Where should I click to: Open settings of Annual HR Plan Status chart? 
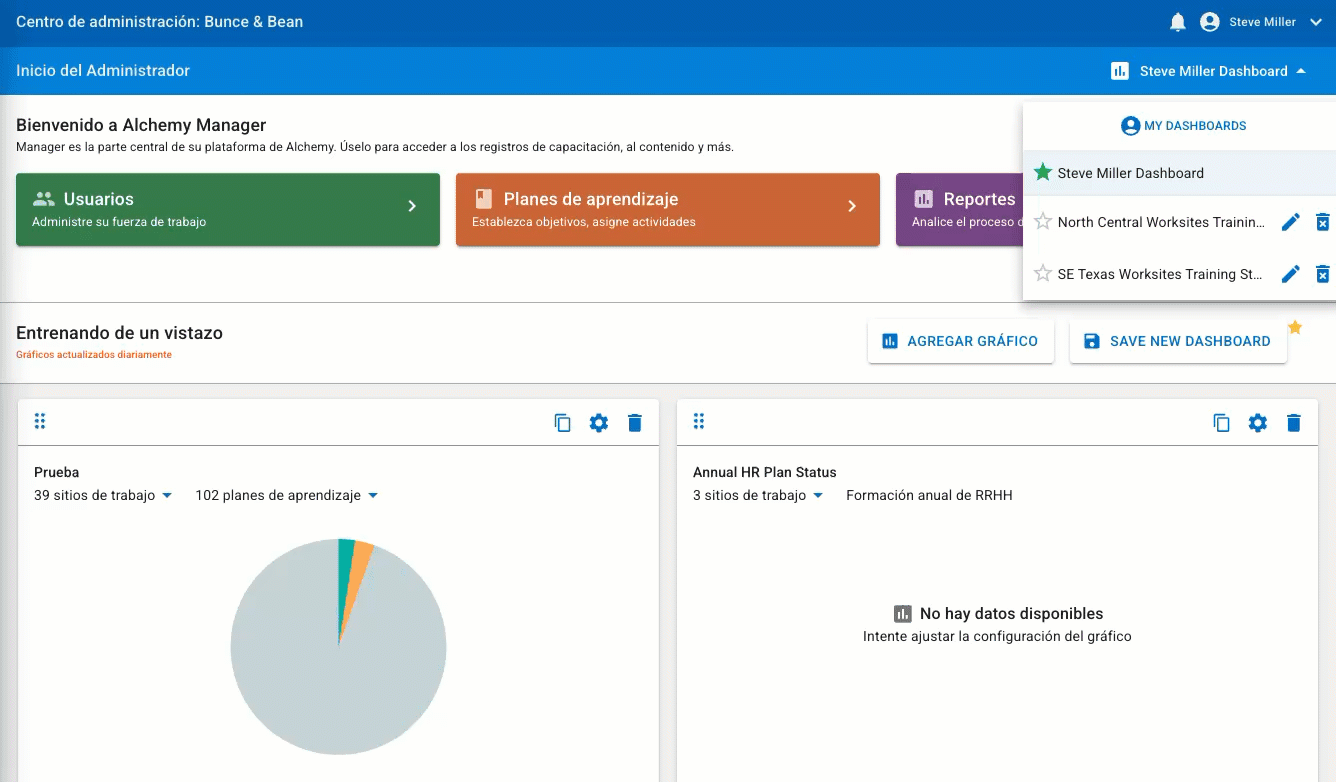[1258, 423]
